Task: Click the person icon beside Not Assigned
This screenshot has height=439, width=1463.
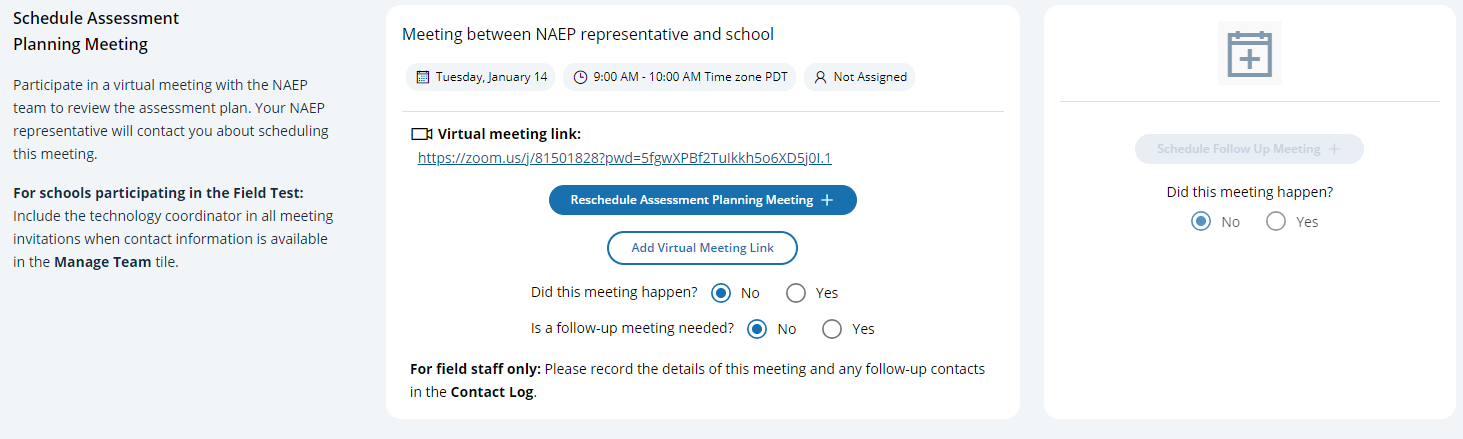Action: pos(820,77)
